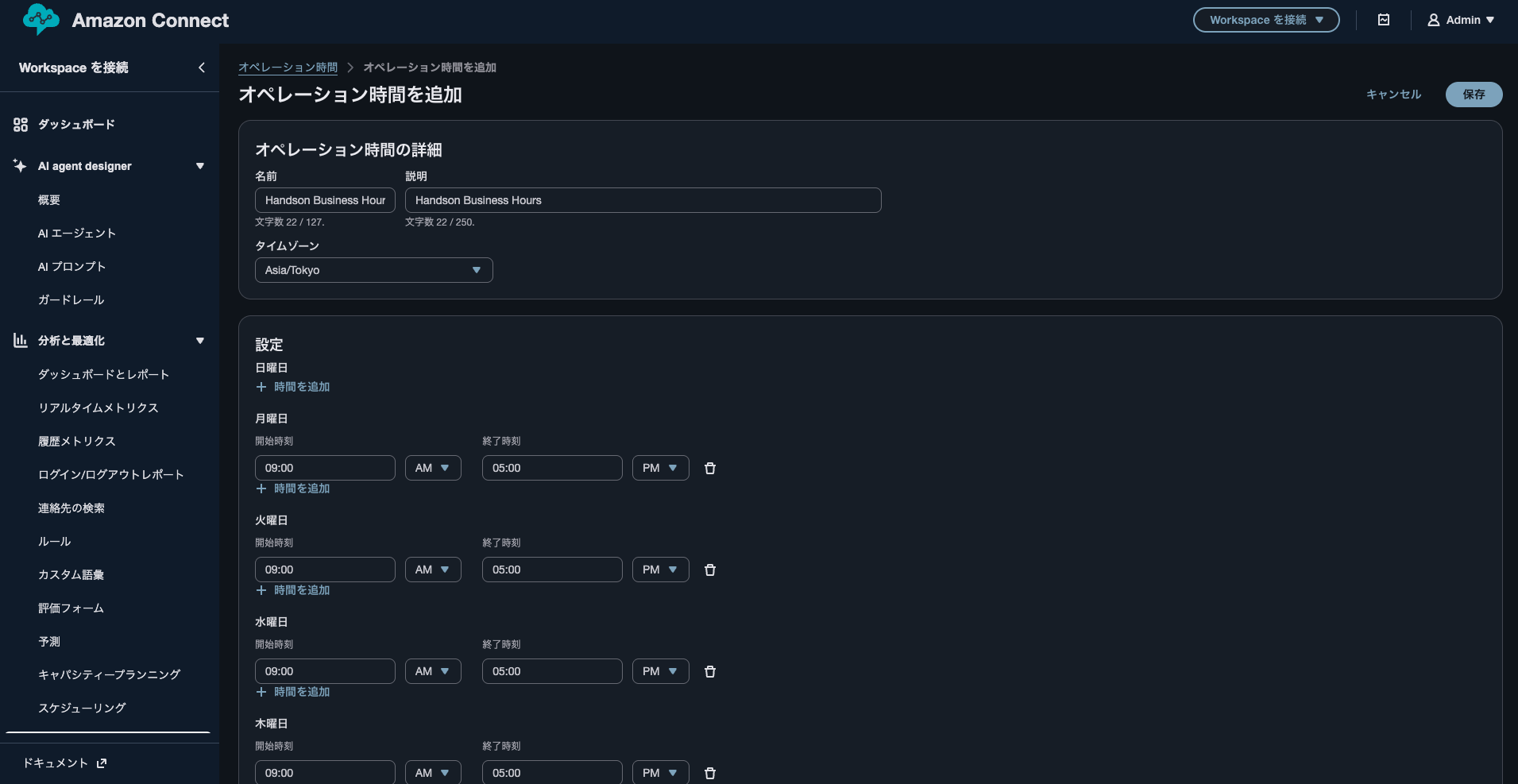
Task: Open 履歴メトリクス in the sidebar
Action: (77, 442)
